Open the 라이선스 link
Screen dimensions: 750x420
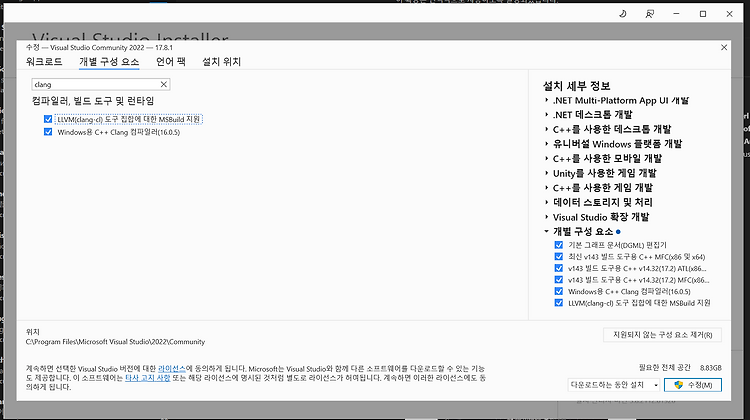coord(172,369)
